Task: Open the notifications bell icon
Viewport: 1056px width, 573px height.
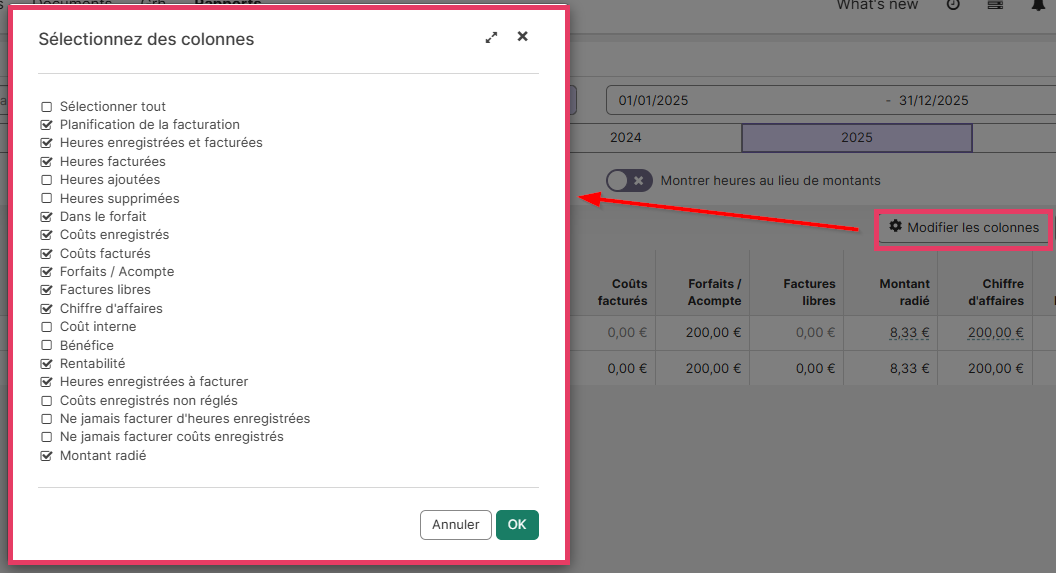Action: click(x=1038, y=5)
